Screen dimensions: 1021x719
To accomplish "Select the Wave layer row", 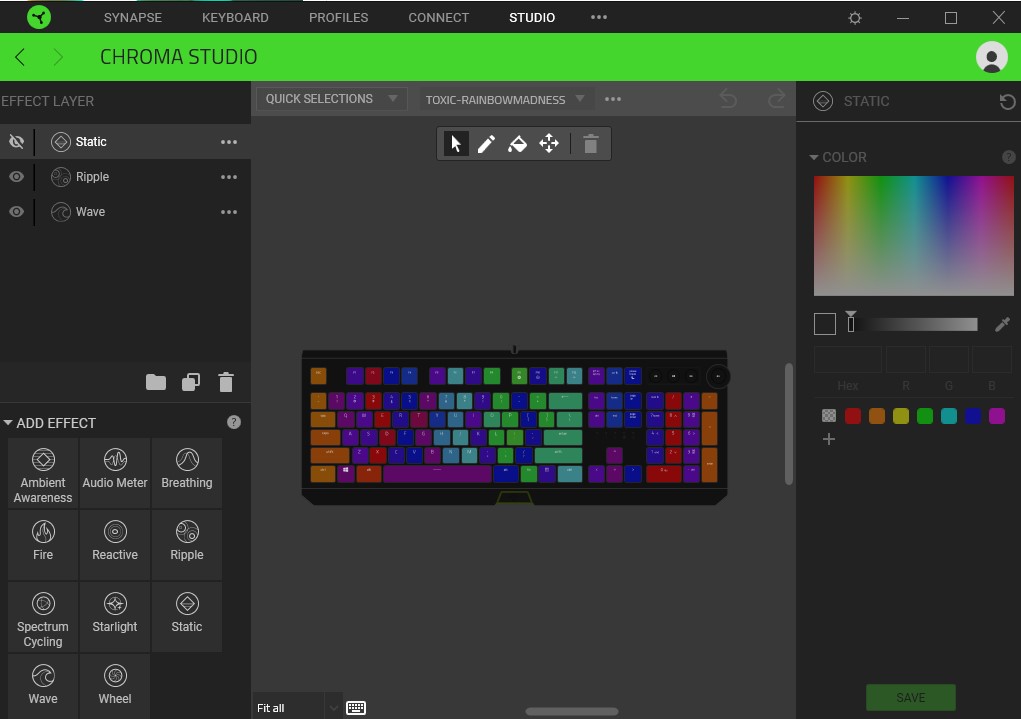I will 126,212.
